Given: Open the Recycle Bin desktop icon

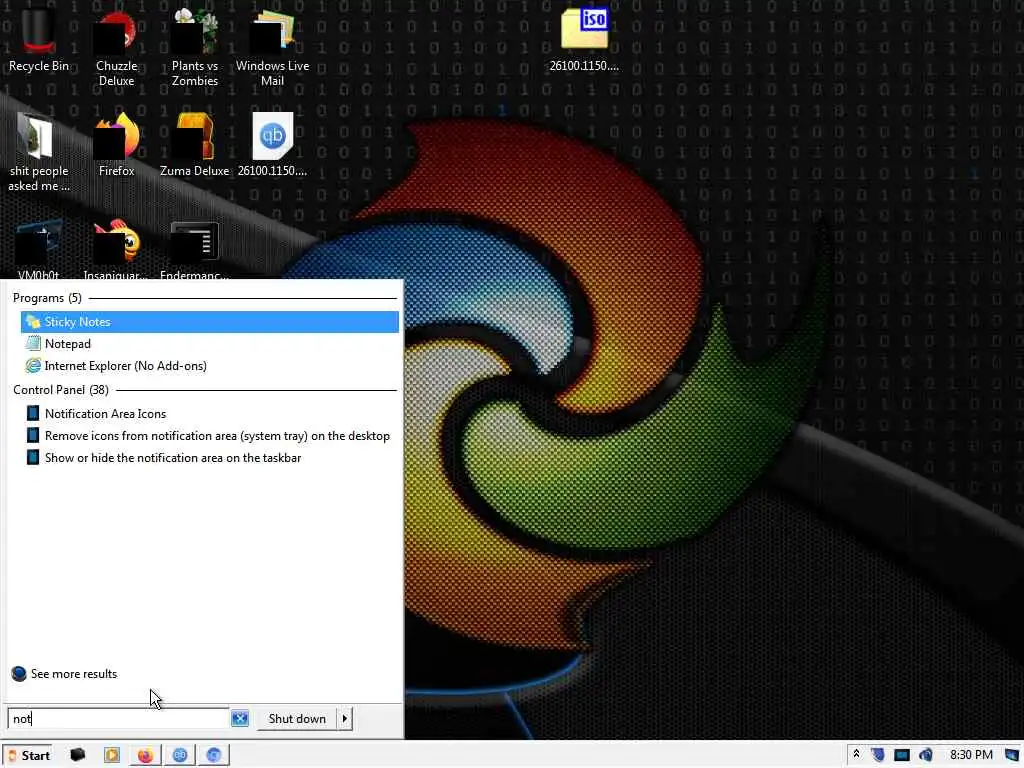Looking at the screenshot, I should (x=39, y=39).
